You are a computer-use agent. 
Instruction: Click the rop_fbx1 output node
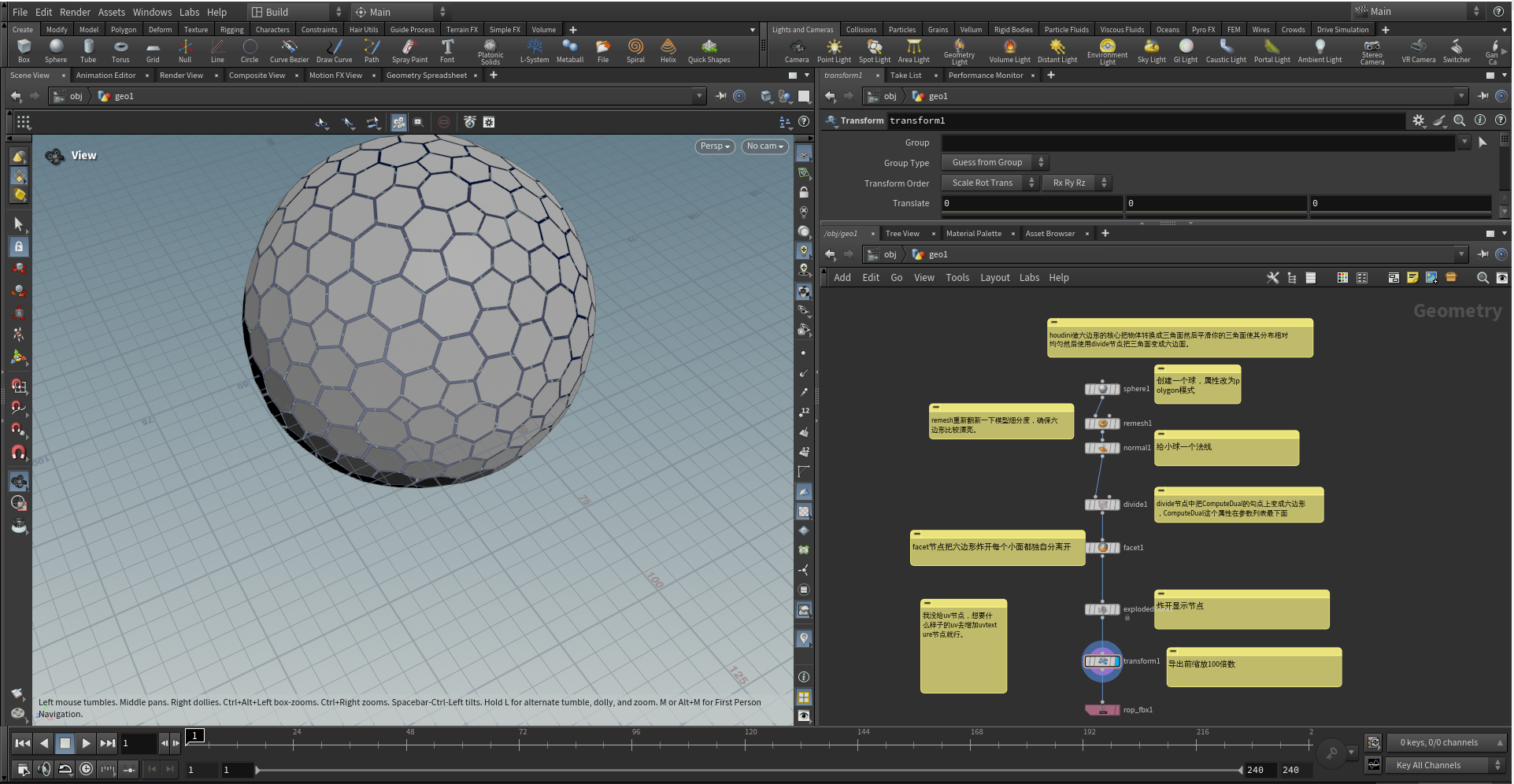pyautogui.click(x=1101, y=710)
